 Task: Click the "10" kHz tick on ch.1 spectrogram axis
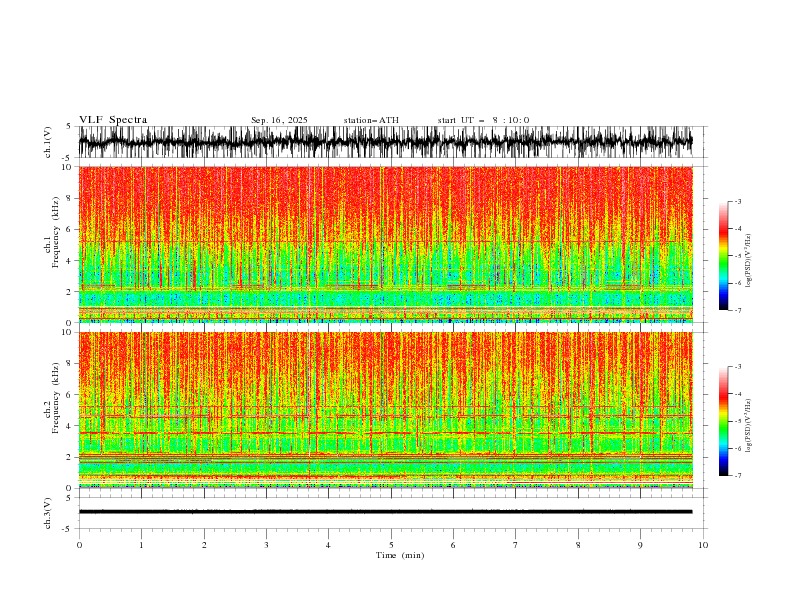[67, 167]
